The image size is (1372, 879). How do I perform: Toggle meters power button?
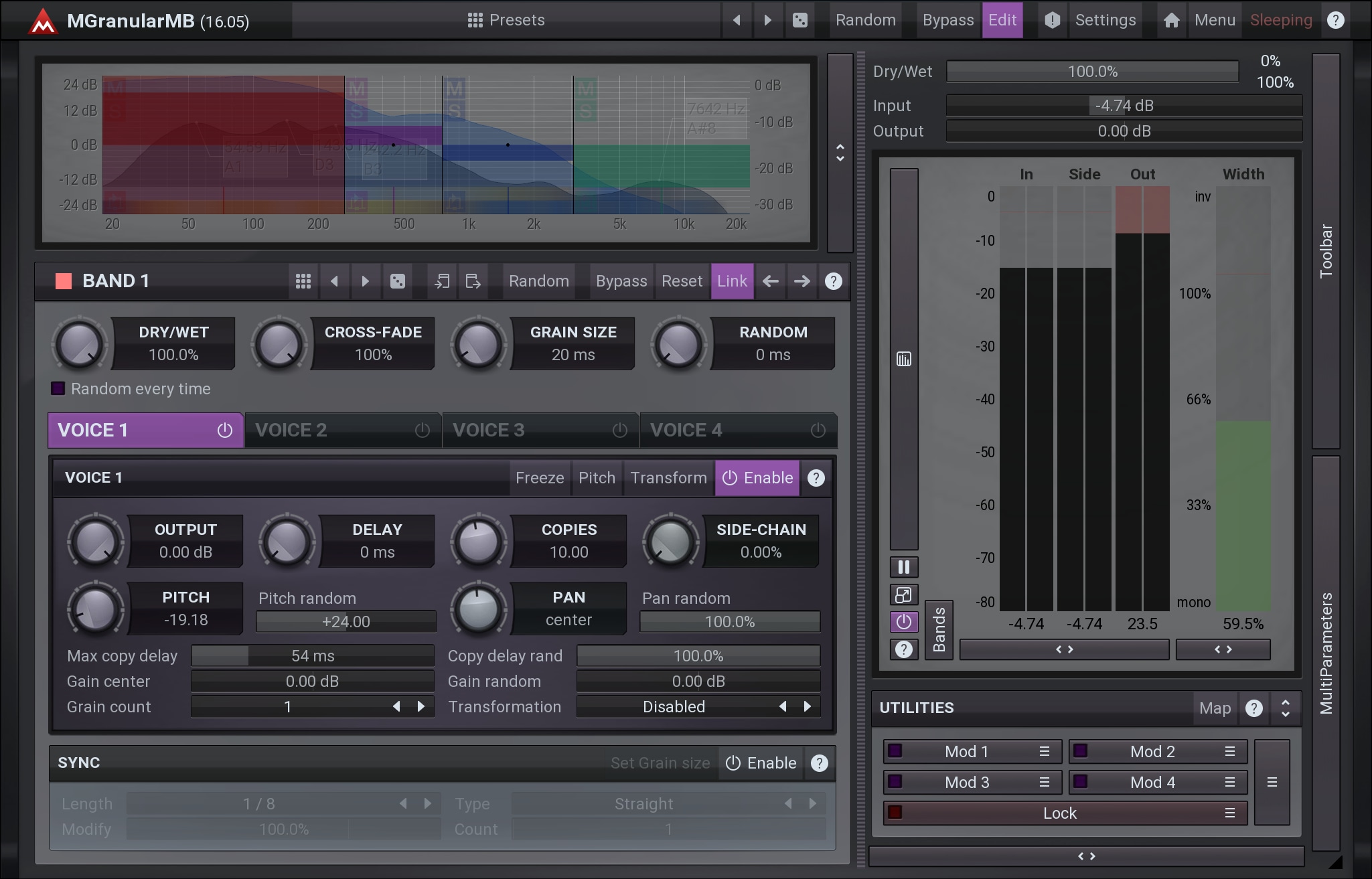(903, 622)
